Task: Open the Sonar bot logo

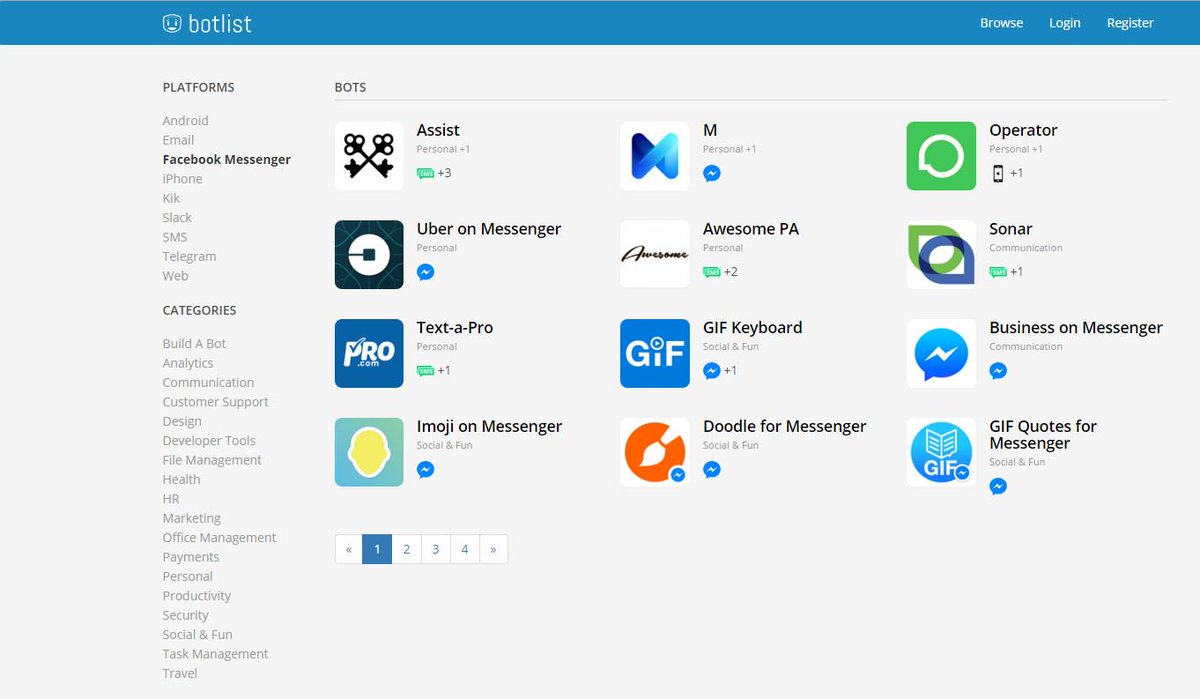Action: [941, 255]
